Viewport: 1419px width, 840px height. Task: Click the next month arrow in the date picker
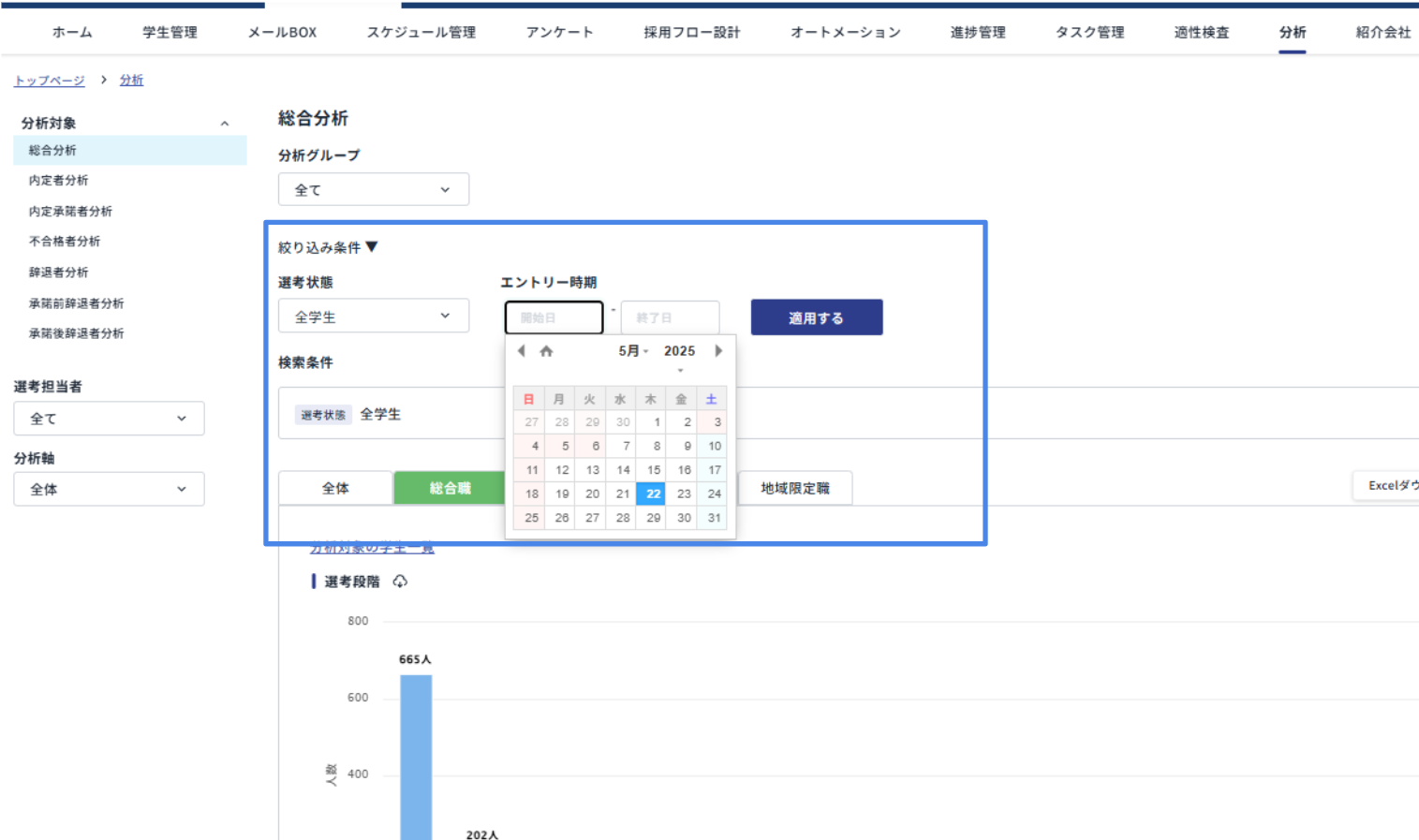[717, 350]
